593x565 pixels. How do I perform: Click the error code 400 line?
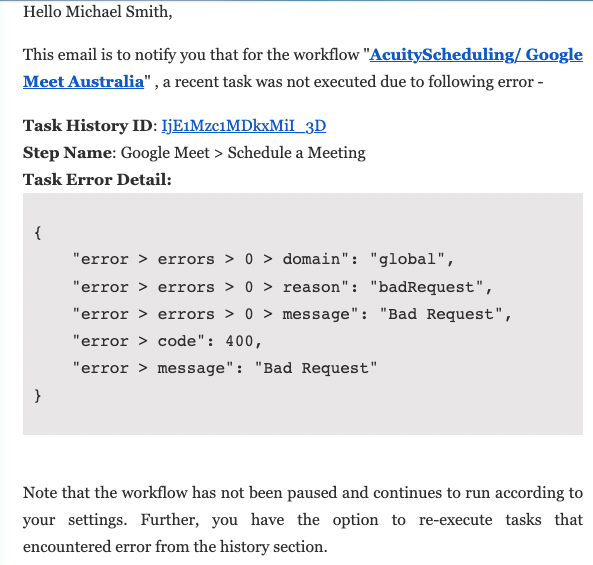(x=167, y=341)
